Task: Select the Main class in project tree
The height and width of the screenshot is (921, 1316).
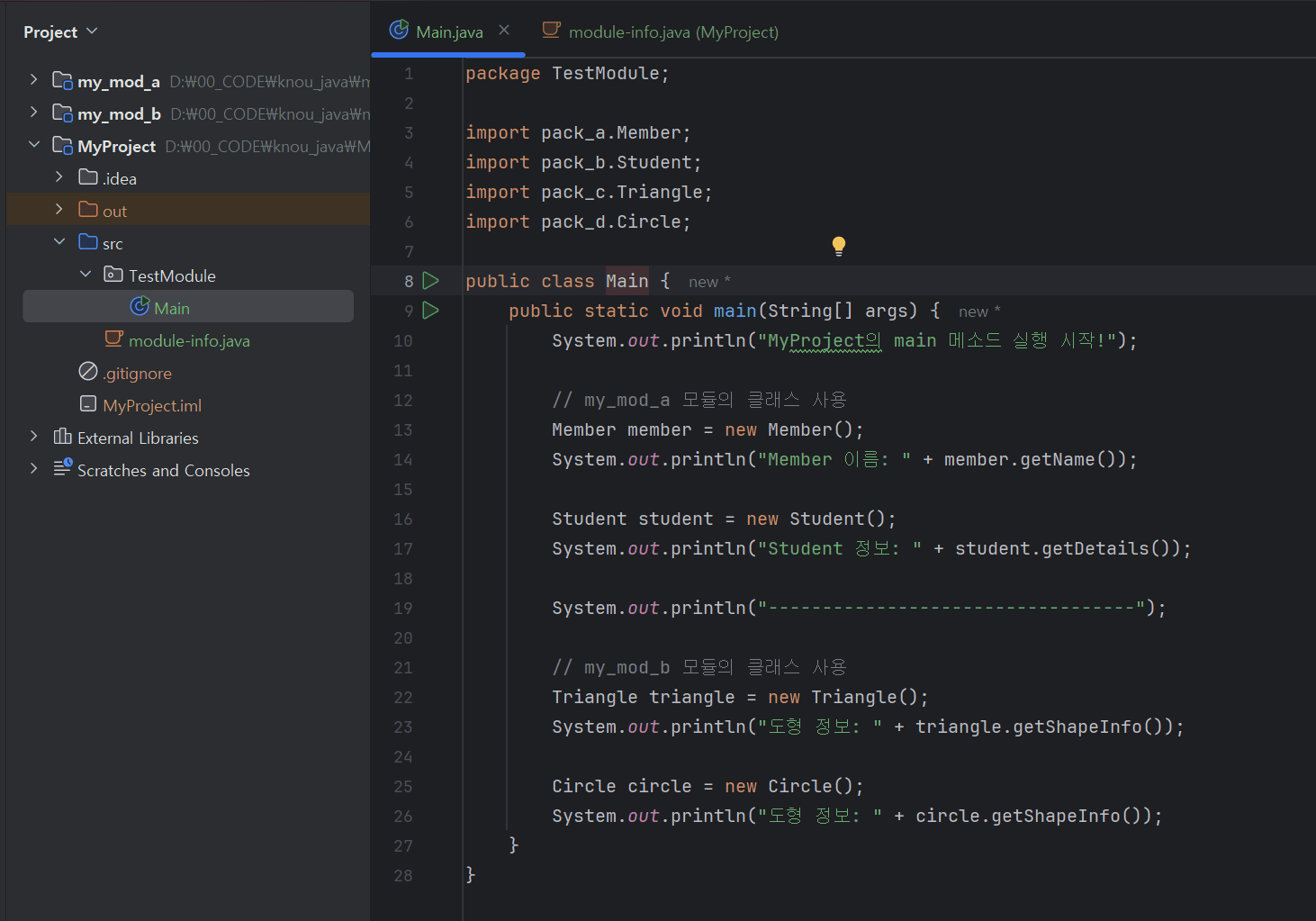Action: (x=171, y=308)
